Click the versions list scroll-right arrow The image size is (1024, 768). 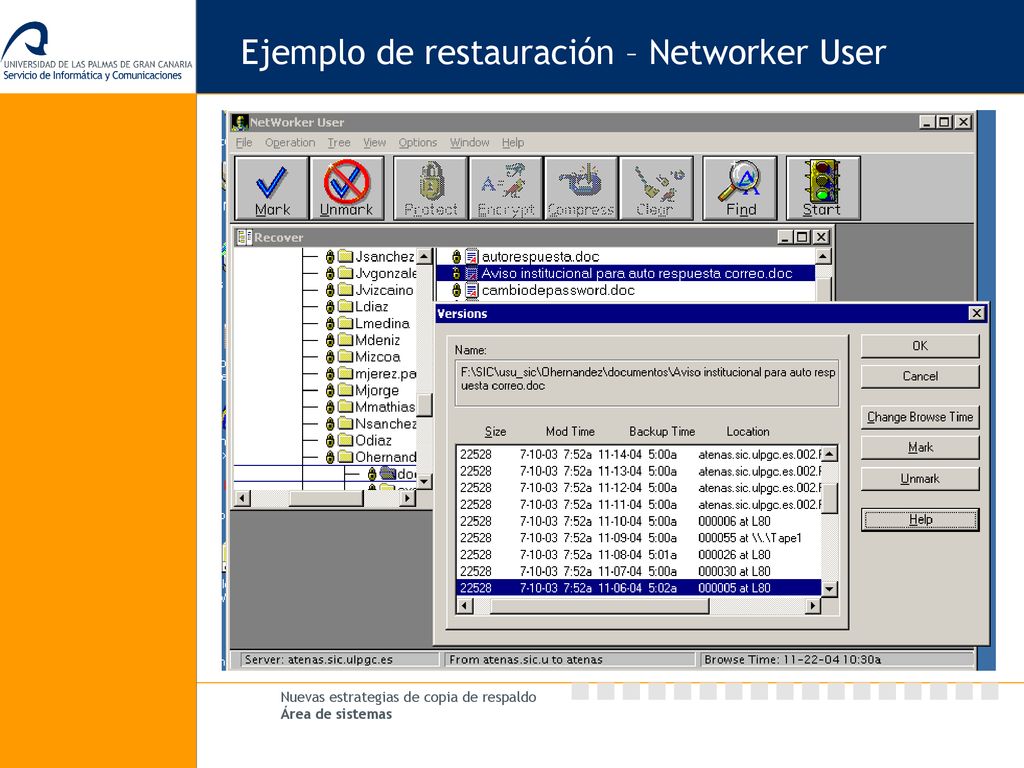coord(812,606)
